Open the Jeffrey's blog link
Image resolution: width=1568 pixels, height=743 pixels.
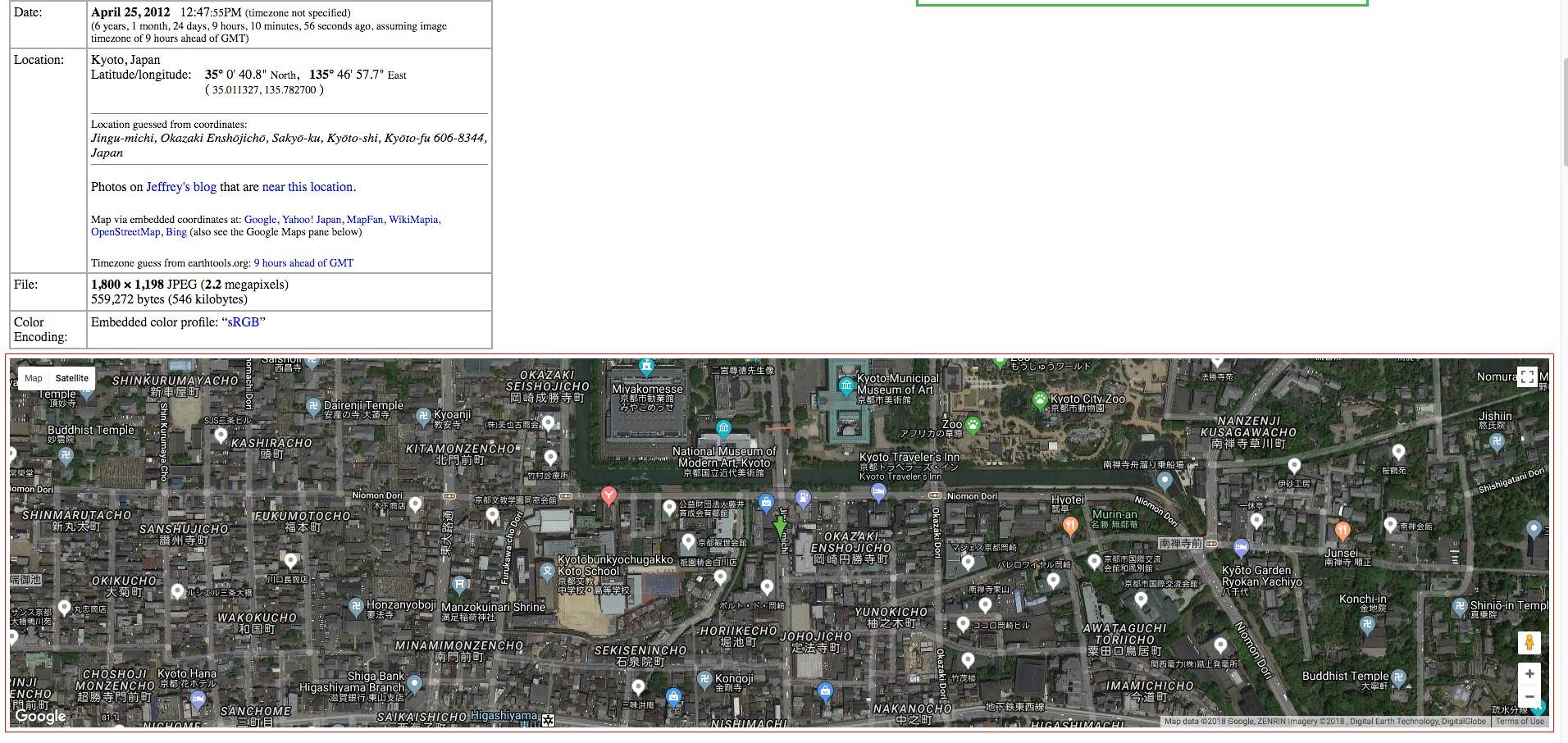[x=181, y=187]
